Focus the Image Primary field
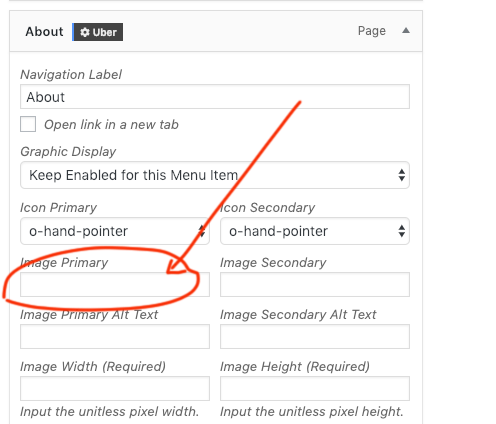 click(115, 284)
